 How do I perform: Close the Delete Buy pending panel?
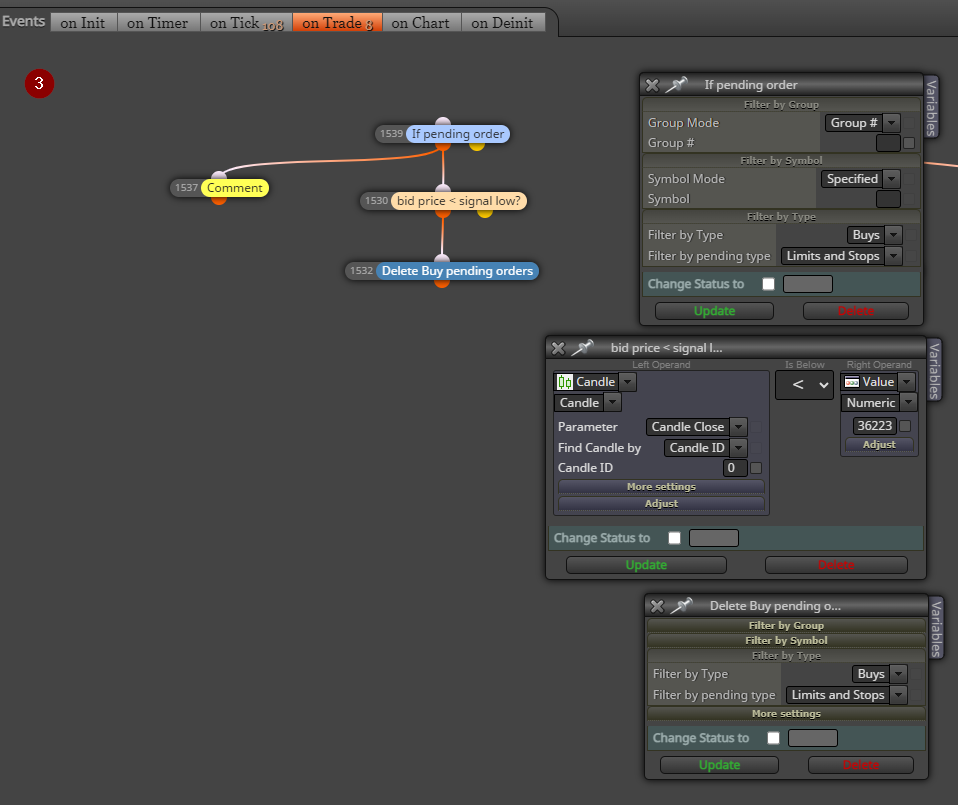[x=657, y=606]
